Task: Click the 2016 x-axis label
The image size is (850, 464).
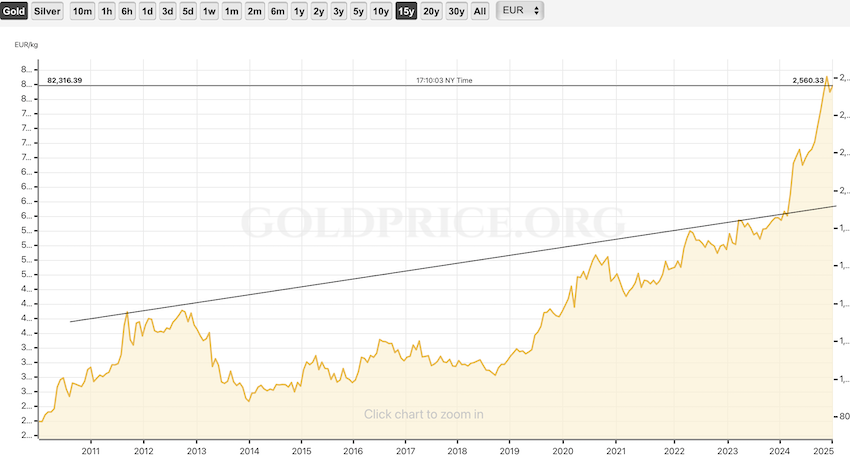Action: (x=353, y=451)
